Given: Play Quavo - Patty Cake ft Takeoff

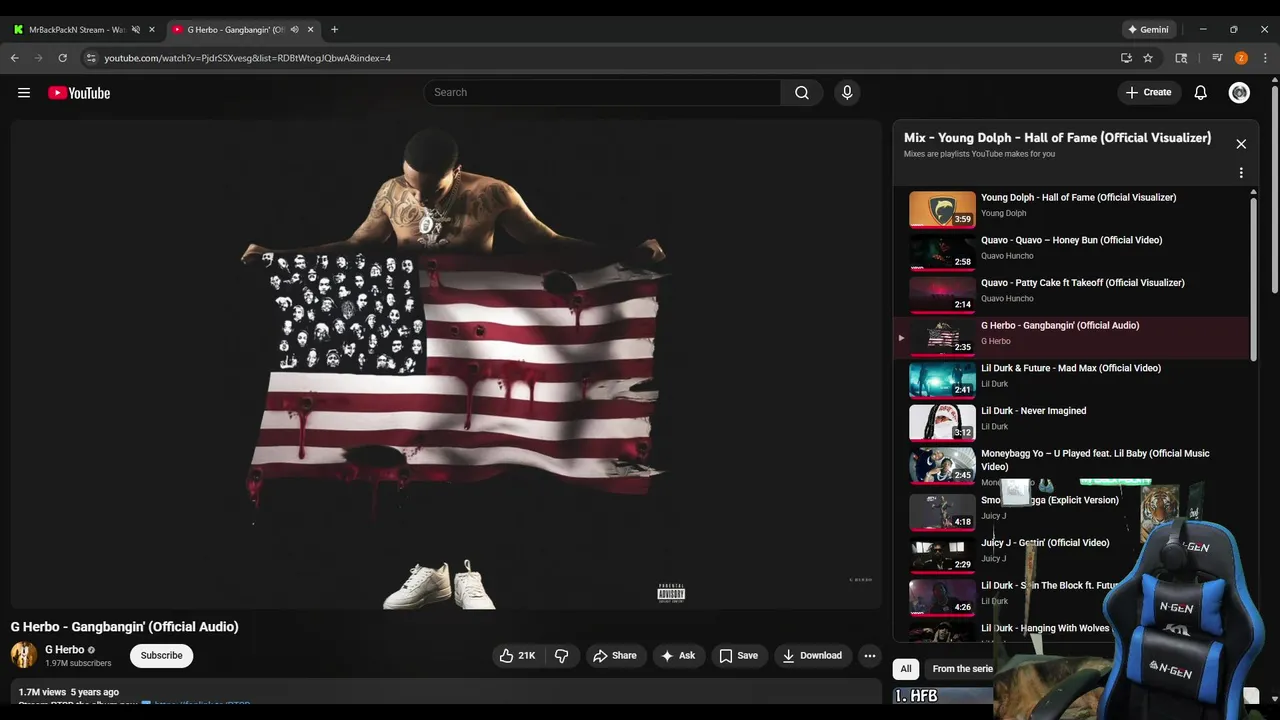Looking at the screenshot, I should (x=1082, y=283).
